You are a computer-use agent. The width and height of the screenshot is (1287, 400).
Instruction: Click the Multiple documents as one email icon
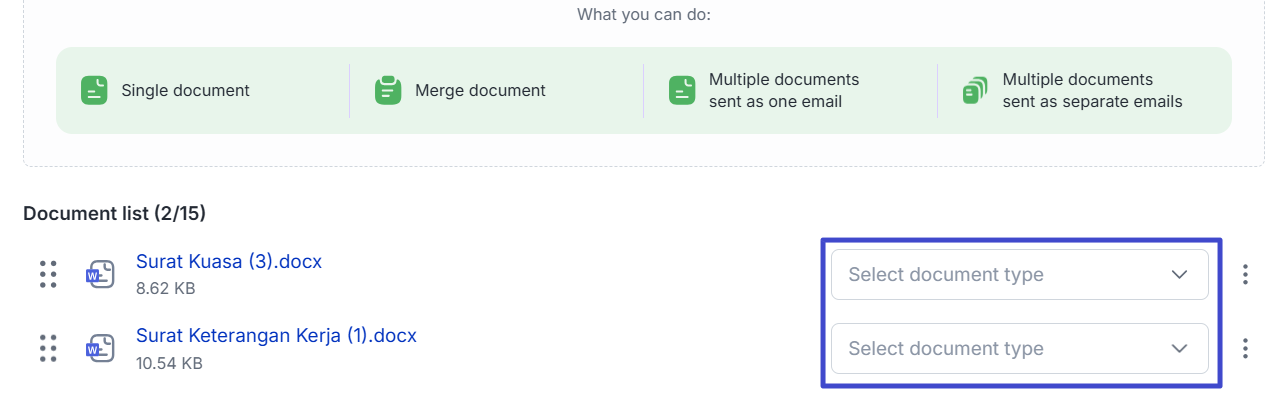click(682, 90)
